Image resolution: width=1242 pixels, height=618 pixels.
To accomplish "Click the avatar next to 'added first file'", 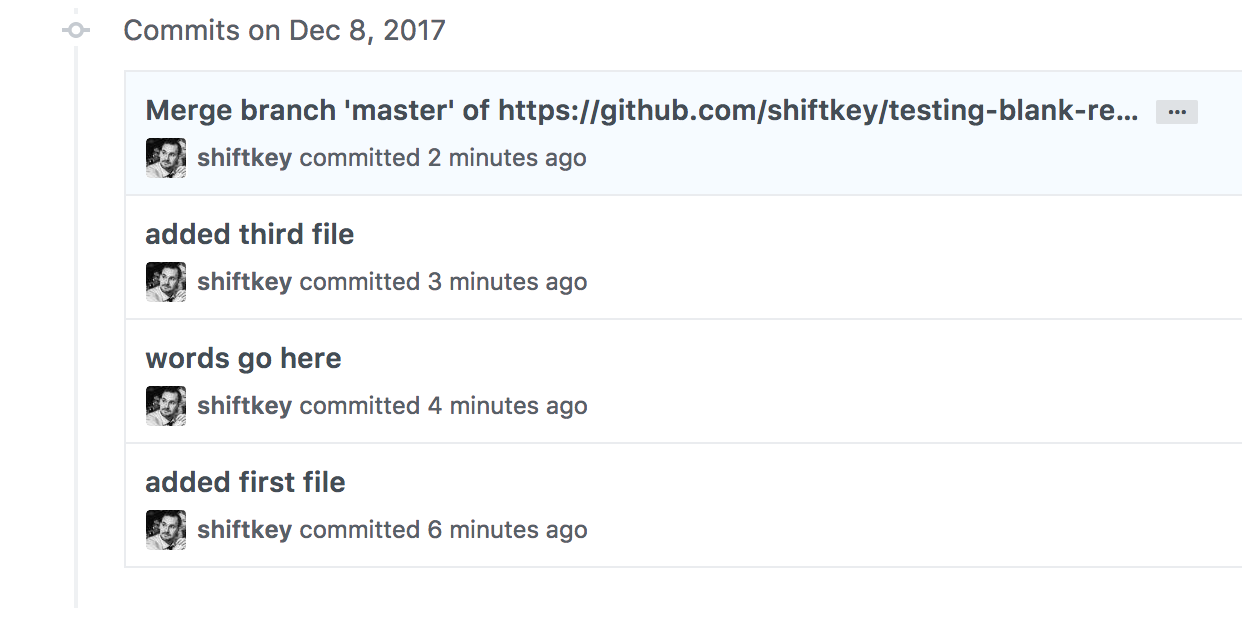I will (x=165, y=529).
